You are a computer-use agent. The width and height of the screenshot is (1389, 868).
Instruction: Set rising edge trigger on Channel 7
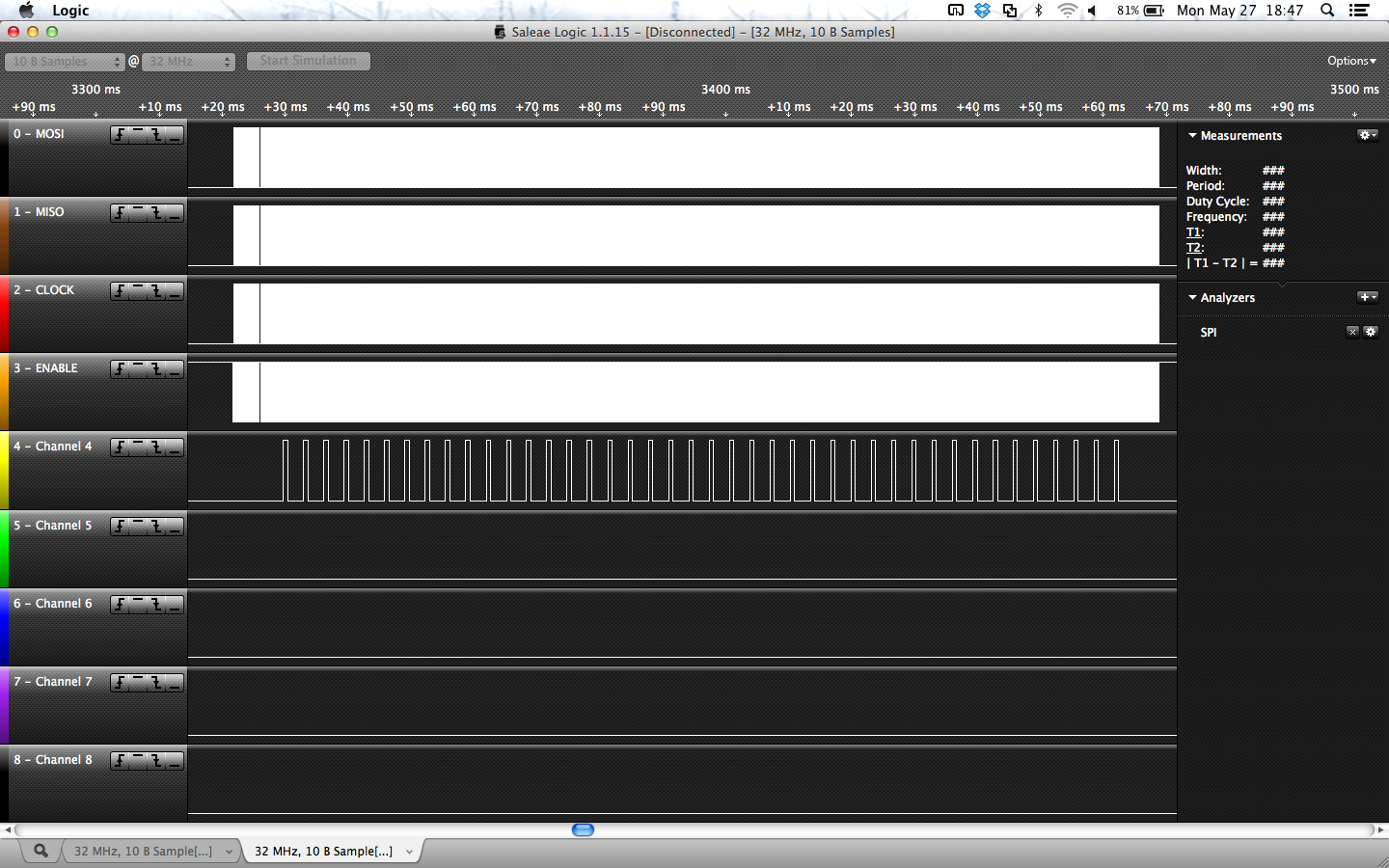coord(120,683)
